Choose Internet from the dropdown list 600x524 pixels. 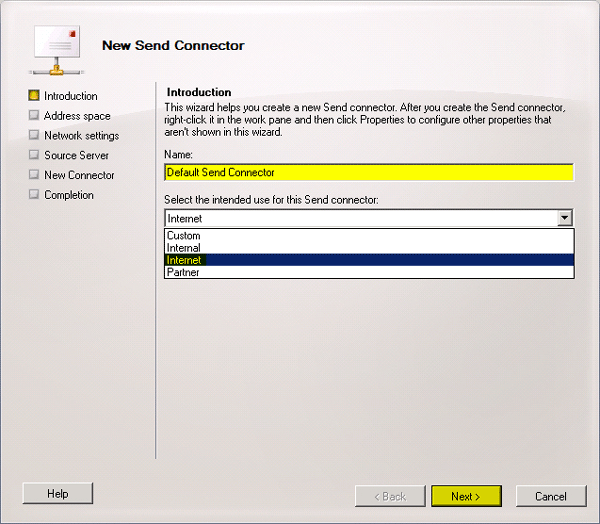369,260
